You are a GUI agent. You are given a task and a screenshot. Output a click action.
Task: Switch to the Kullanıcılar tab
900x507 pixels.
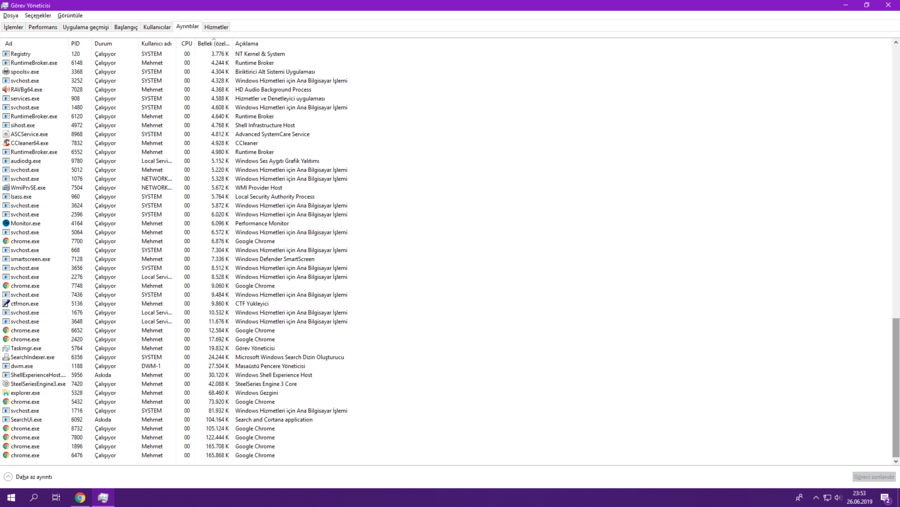click(157, 27)
